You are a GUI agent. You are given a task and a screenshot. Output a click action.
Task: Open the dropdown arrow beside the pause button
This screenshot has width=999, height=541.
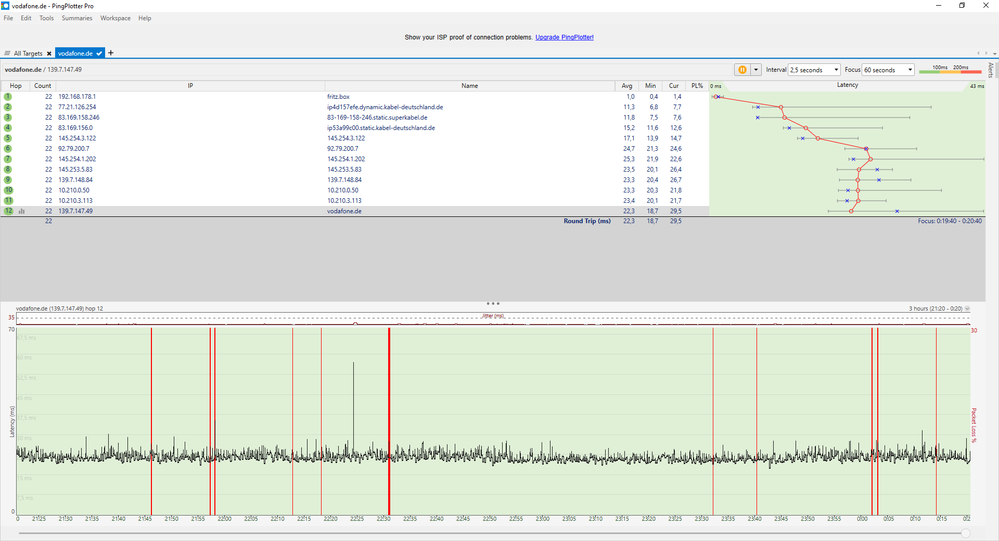tap(756, 70)
